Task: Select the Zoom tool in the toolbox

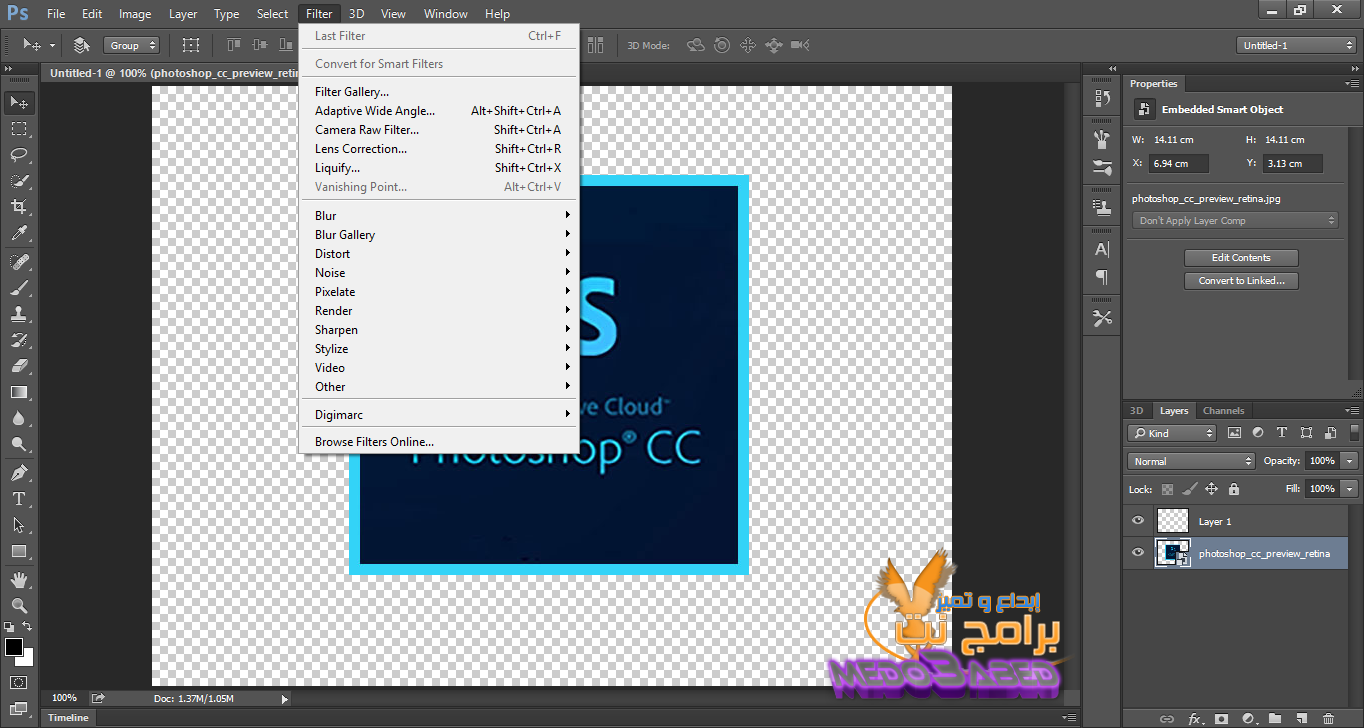Action: [x=19, y=605]
